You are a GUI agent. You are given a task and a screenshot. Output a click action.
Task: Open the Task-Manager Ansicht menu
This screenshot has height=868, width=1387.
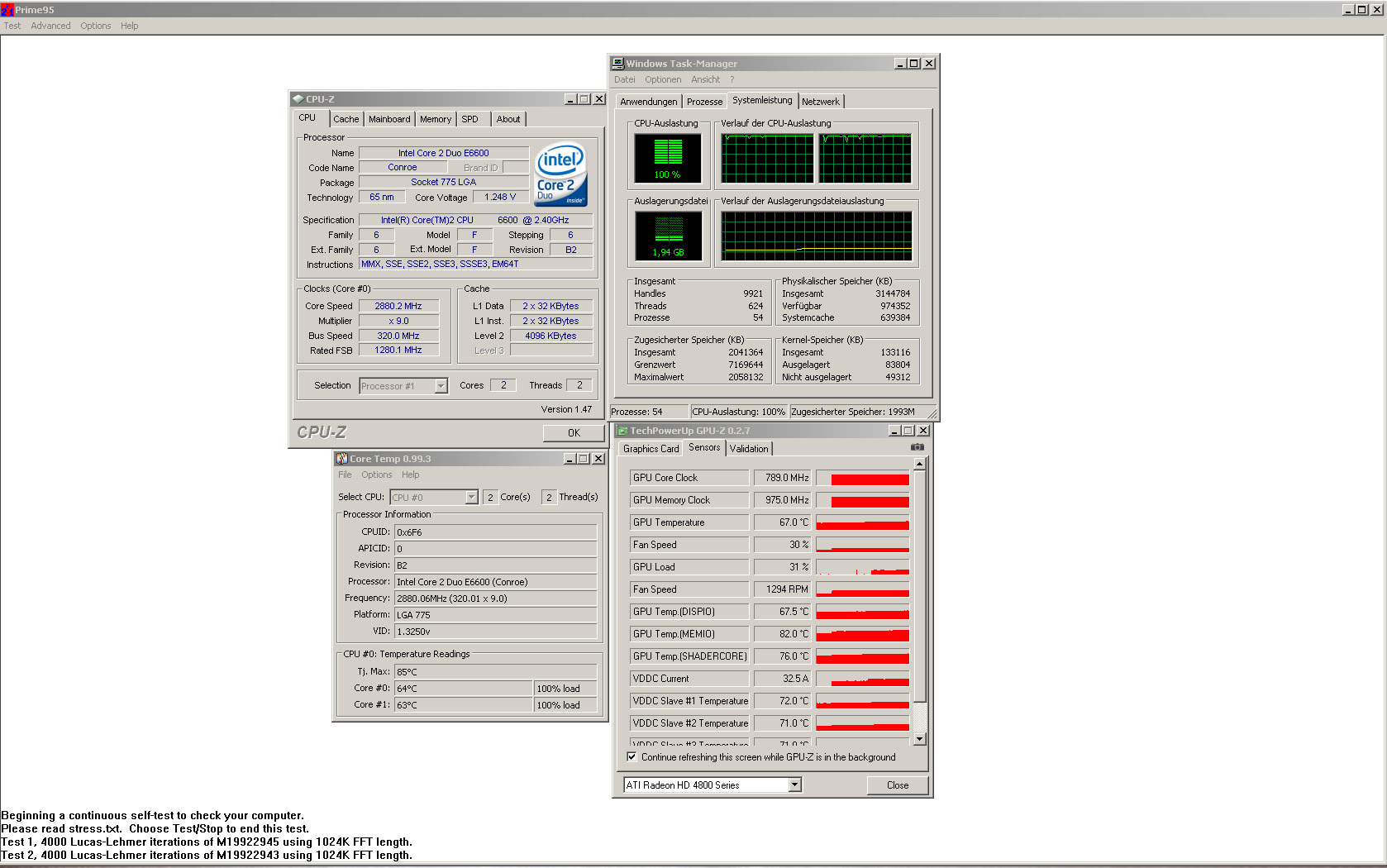click(705, 80)
